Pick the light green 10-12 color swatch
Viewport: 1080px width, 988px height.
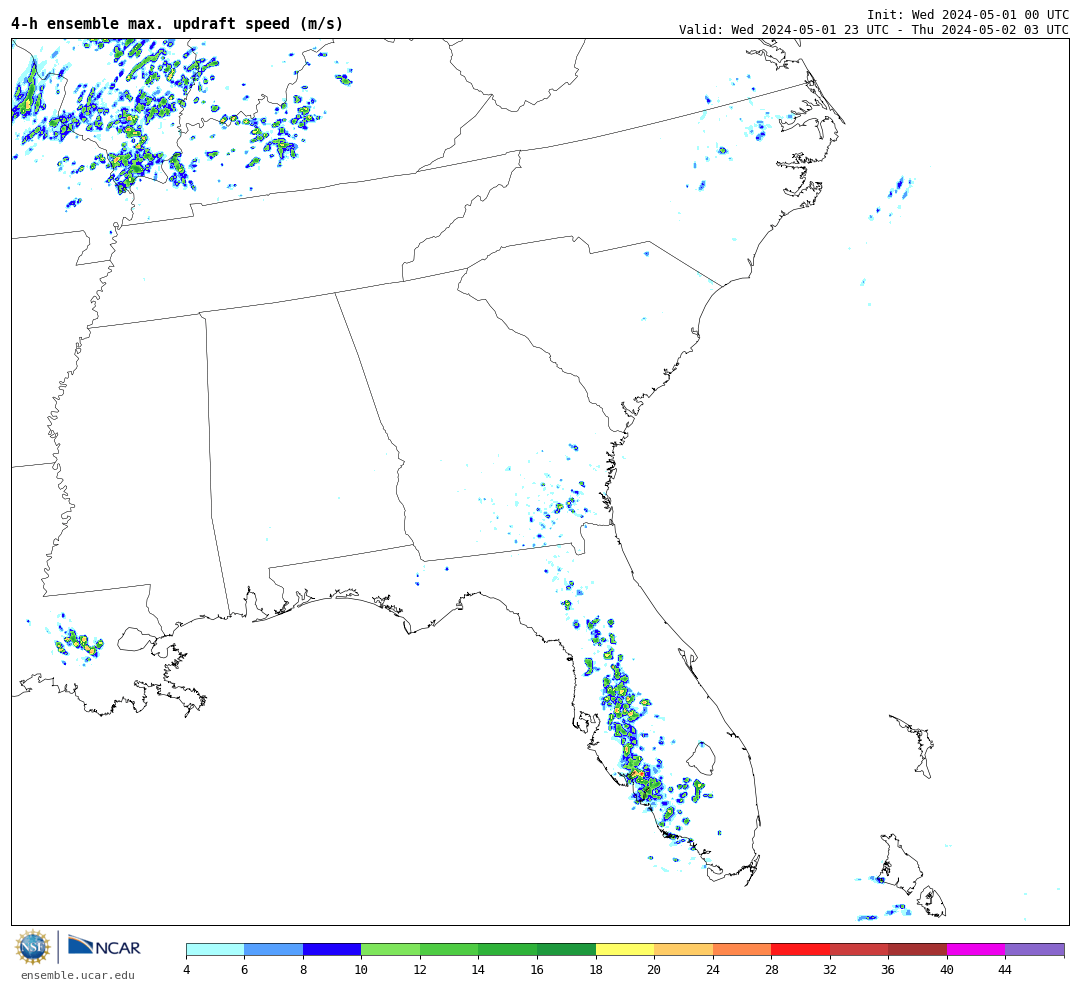point(391,949)
